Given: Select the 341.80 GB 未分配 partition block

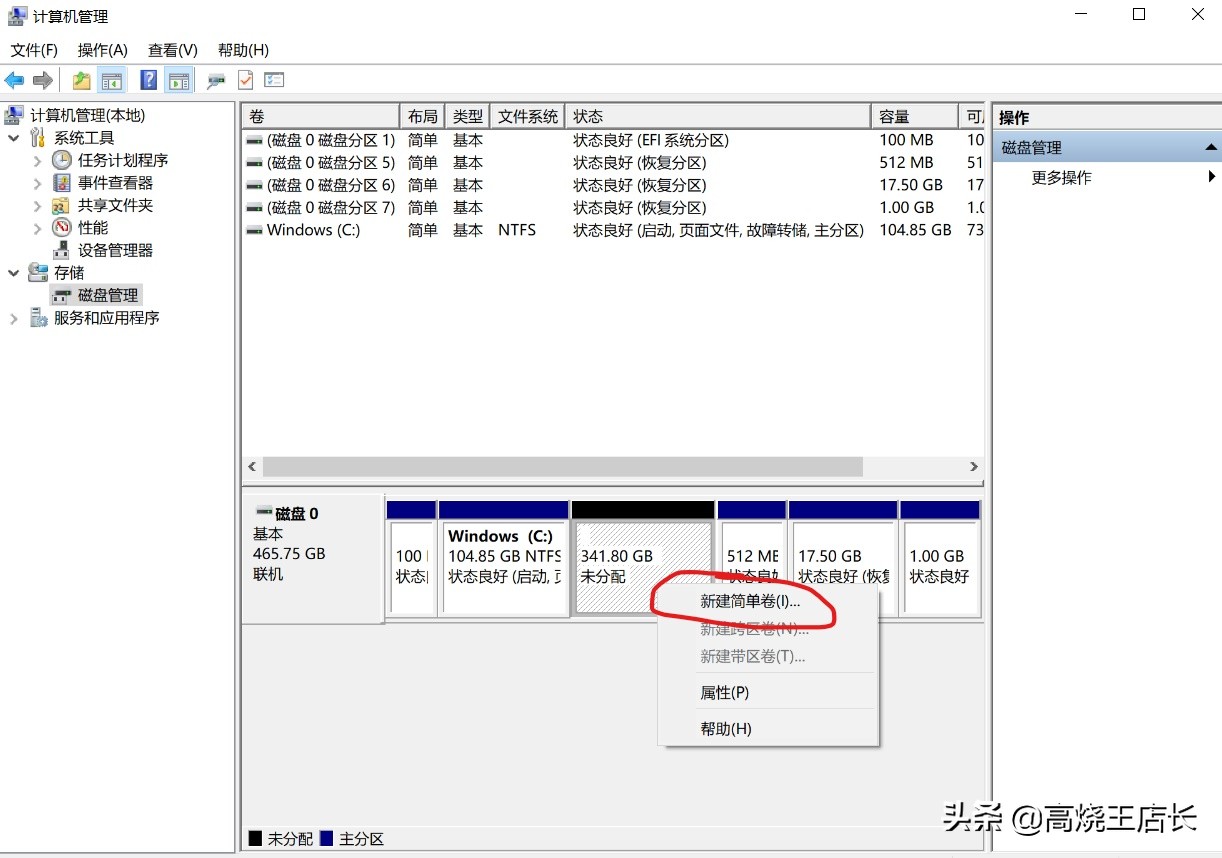Looking at the screenshot, I should click(643, 559).
